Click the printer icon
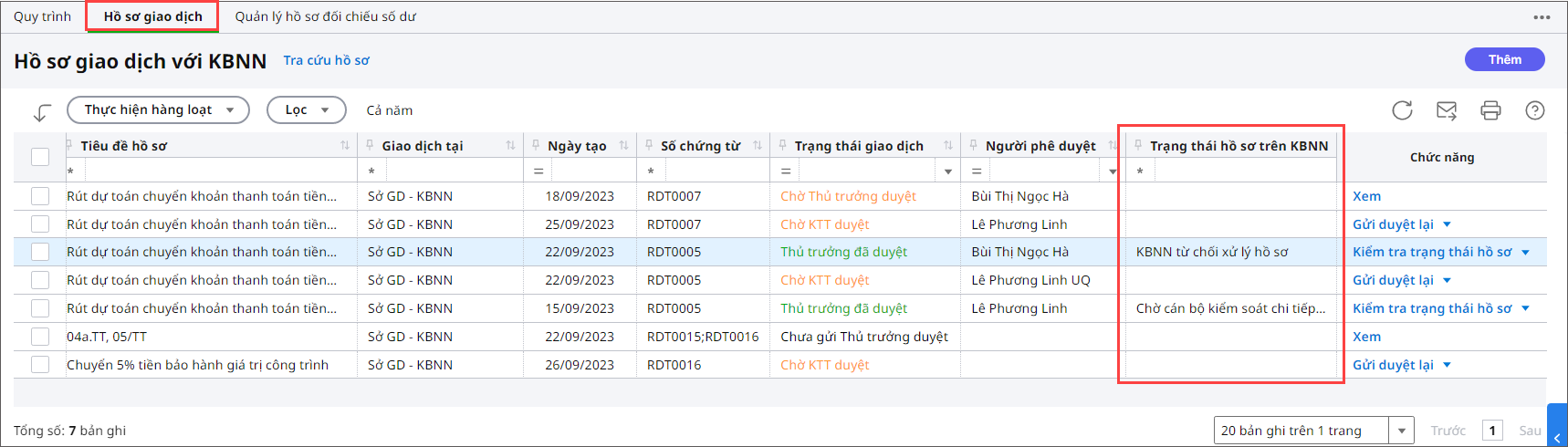 [x=1490, y=110]
